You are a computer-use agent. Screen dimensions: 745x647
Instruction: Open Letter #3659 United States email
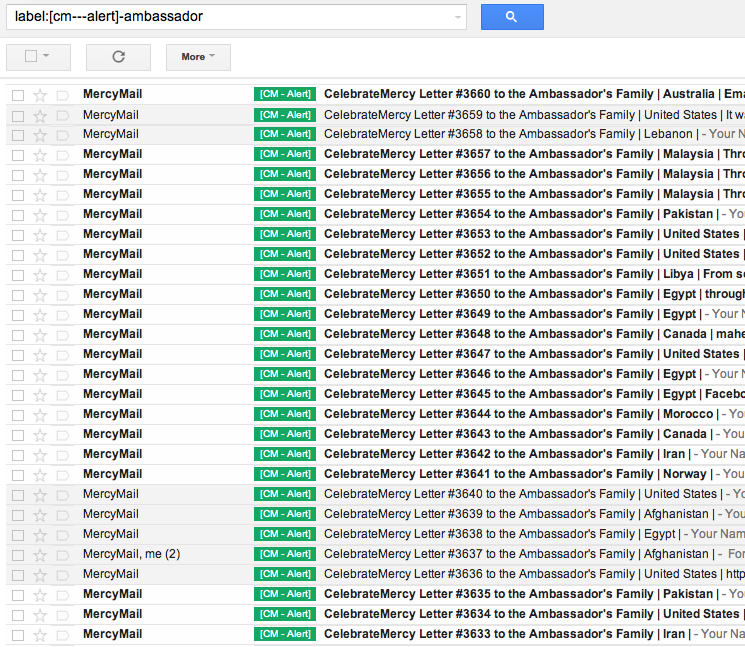[375, 115]
